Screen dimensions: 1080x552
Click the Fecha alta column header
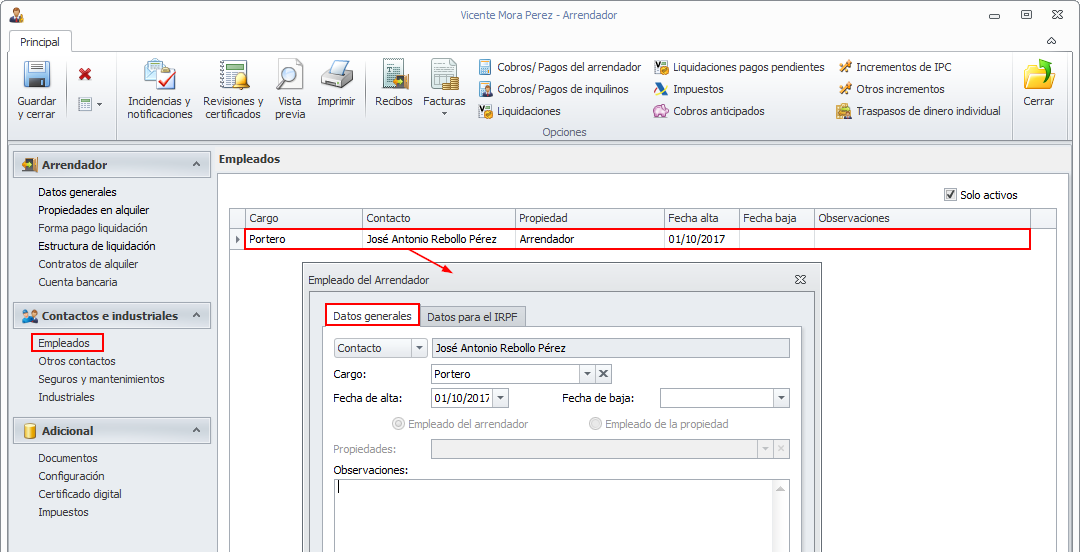(x=702, y=218)
